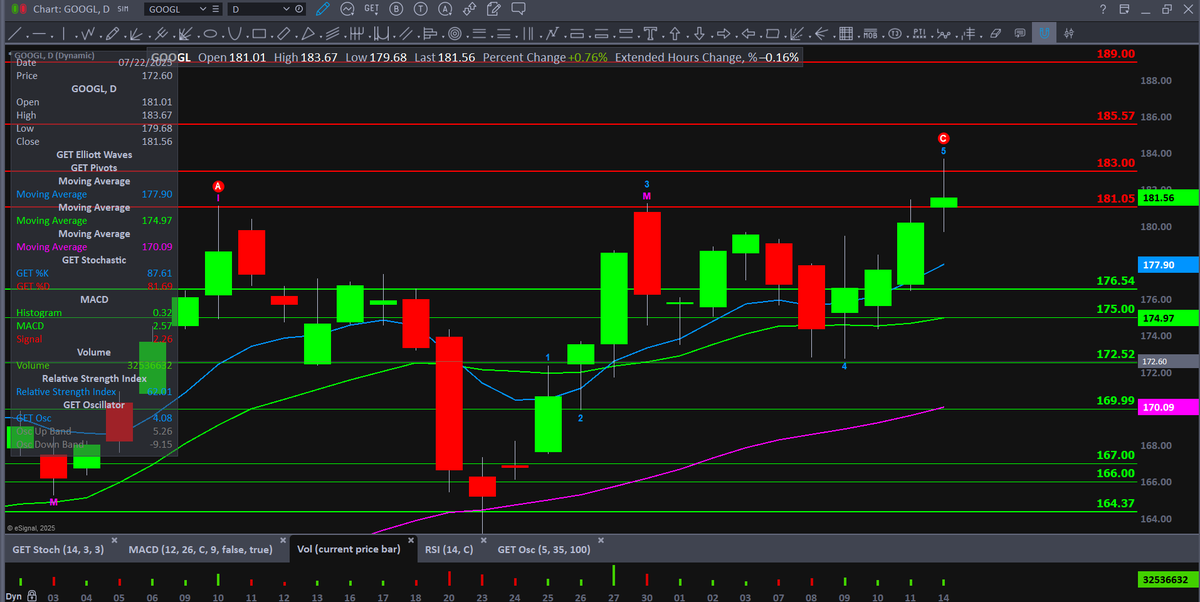Select the rectangle drawing tool
Viewport: 1200px width, 602px height.
(259, 34)
